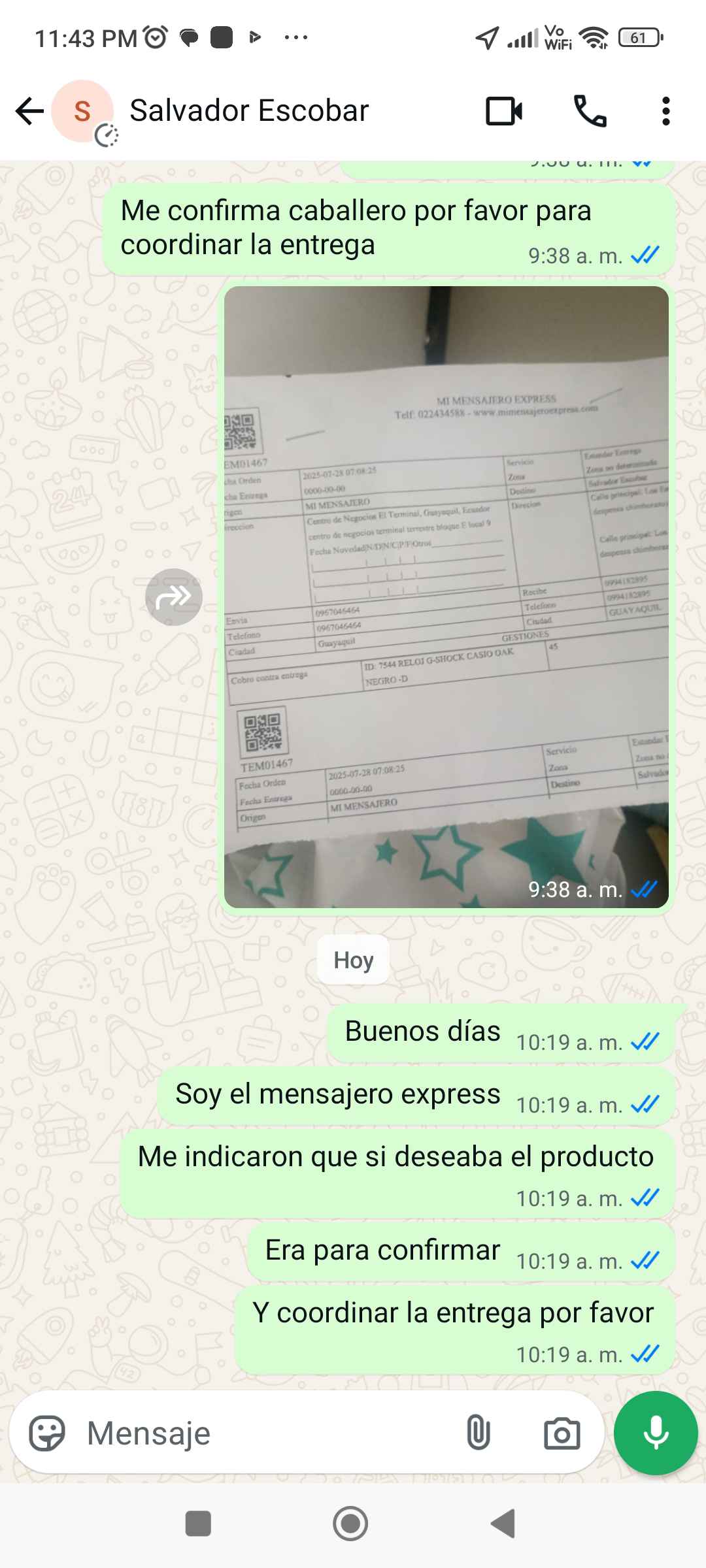Viewport: 706px width, 1568px height.
Task: Tap the green microphone voice message button
Action: pos(656,1433)
